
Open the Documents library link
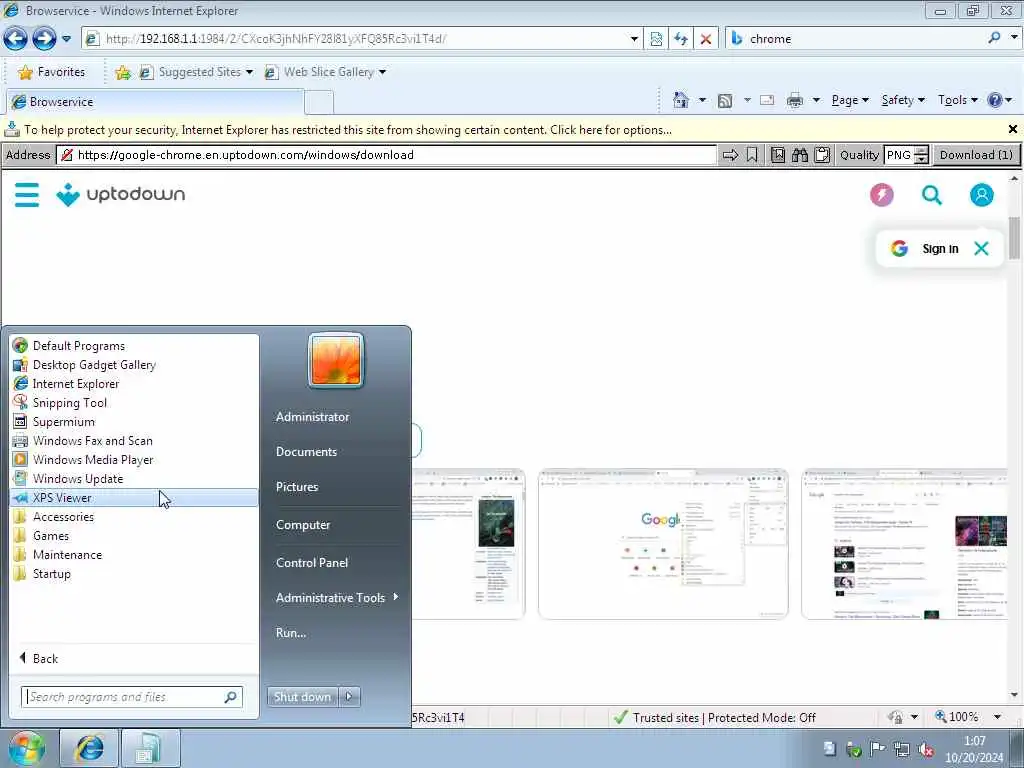pos(306,451)
